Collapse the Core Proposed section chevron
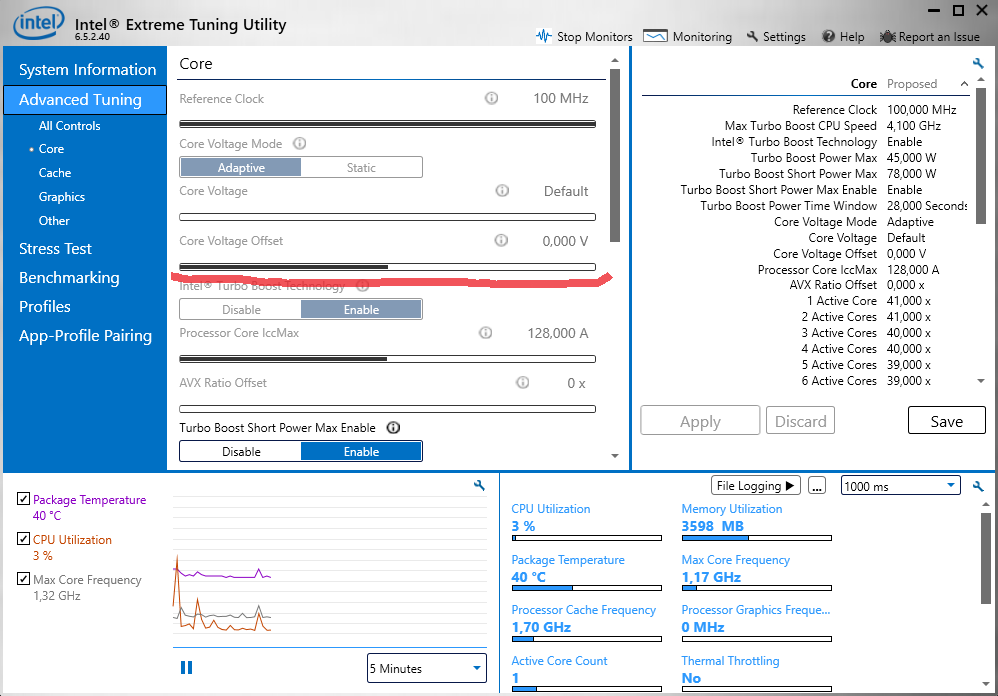The width and height of the screenshot is (998, 696). [964, 84]
